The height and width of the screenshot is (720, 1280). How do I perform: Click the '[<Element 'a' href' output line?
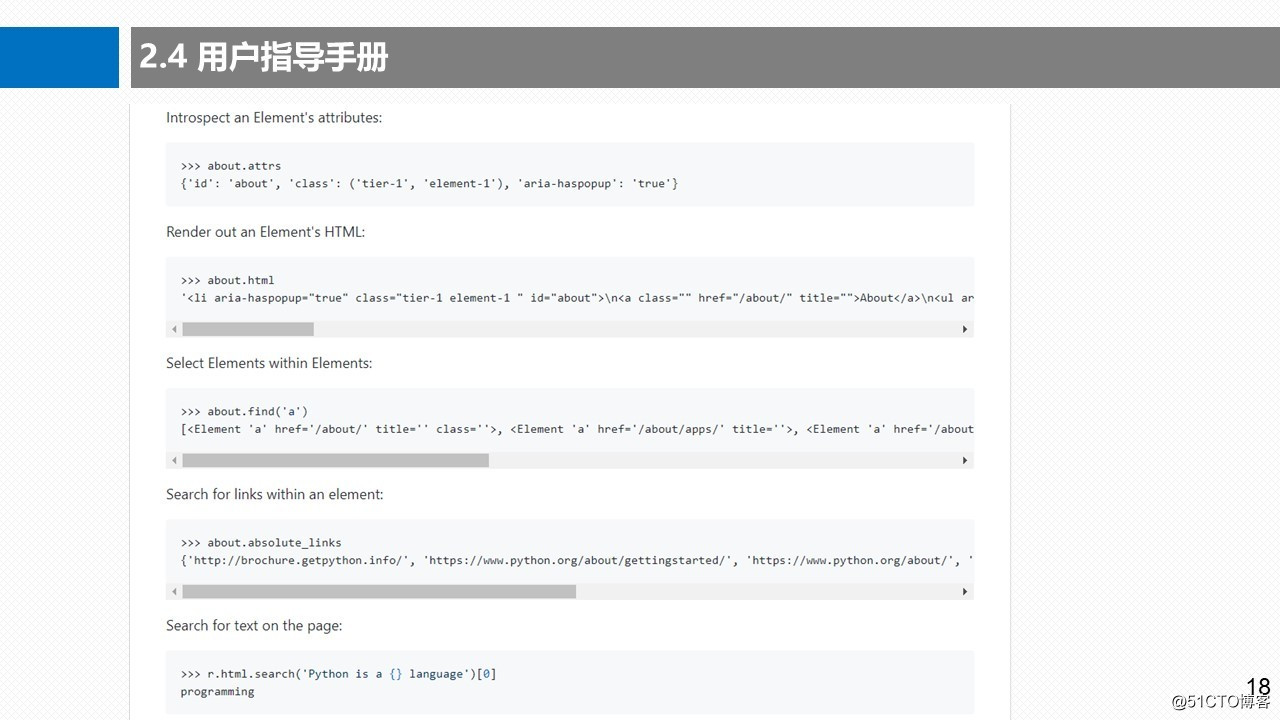[x=577, y=429]
